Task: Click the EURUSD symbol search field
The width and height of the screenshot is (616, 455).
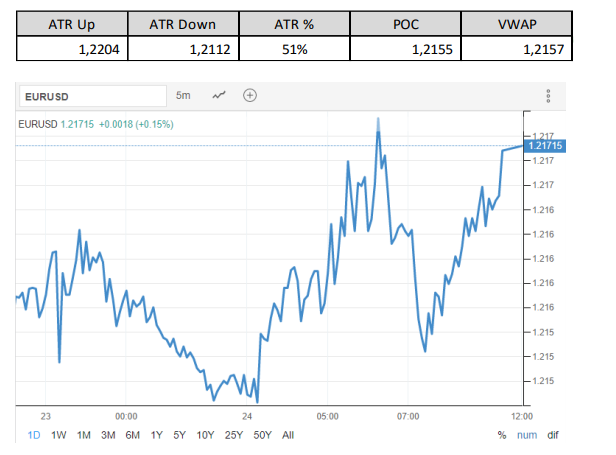Action: pos(92,96)
